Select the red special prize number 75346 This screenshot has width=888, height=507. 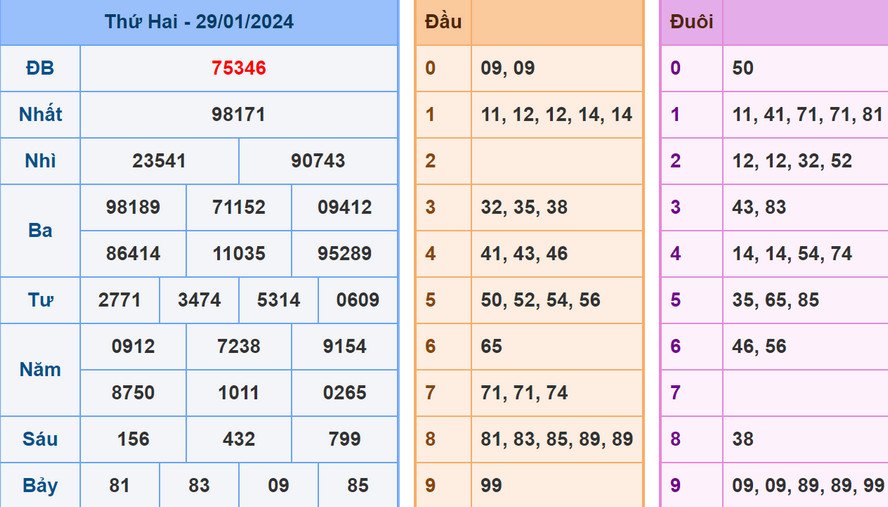click(238, 68)
